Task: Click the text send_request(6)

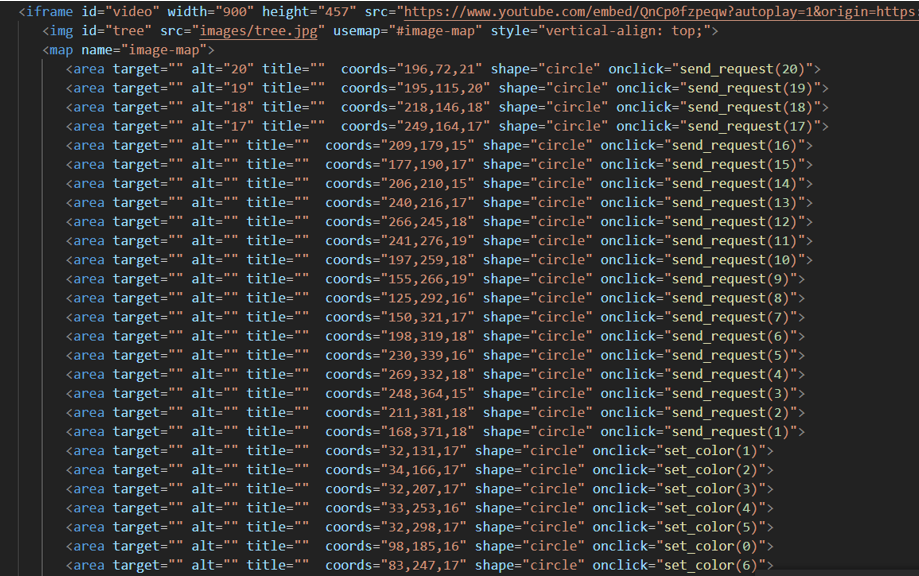Action: click(x=731, y=336)
